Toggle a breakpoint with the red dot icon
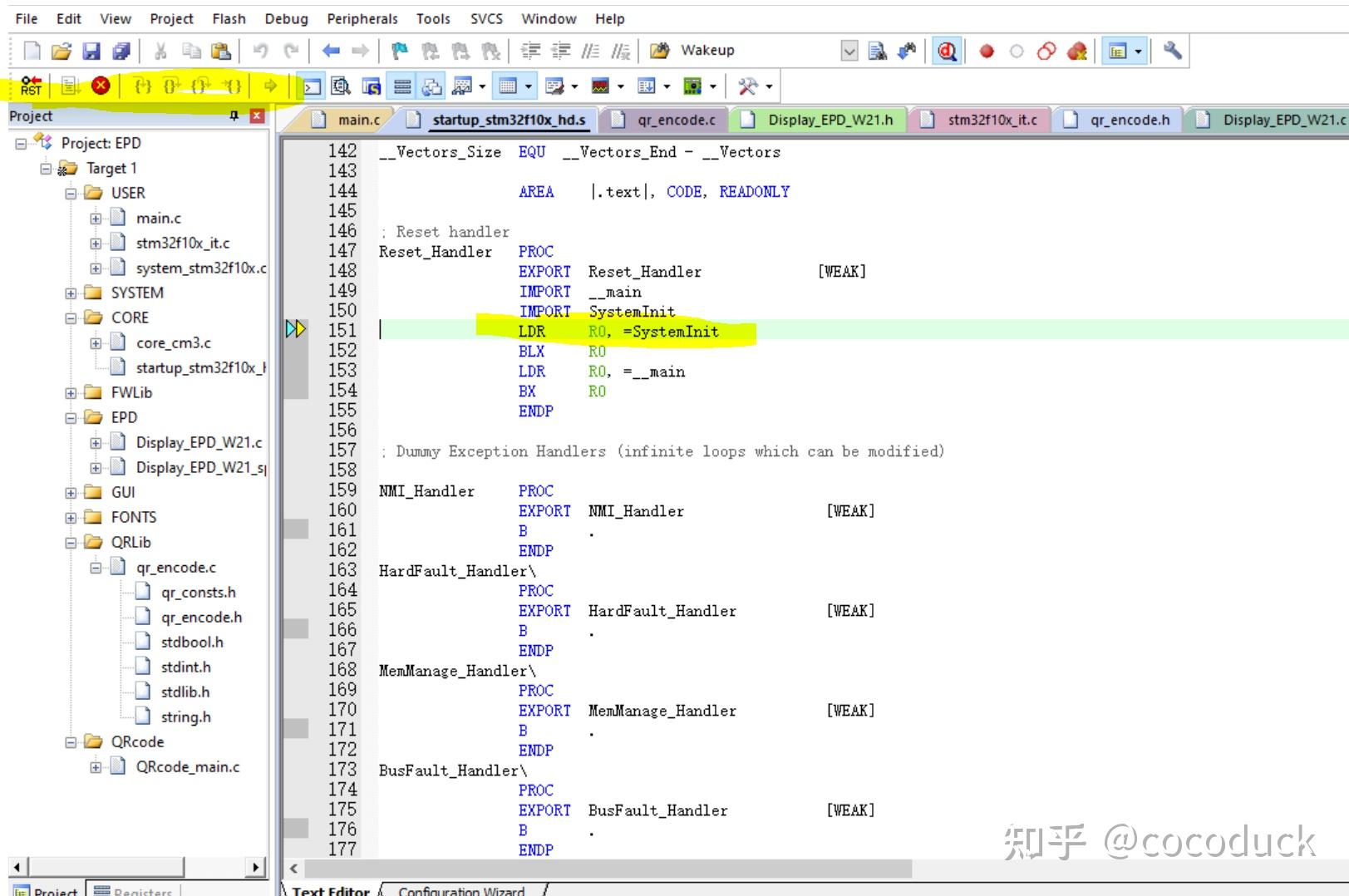This screenshot has height=896, width=1349. click(x=987, y=51)
